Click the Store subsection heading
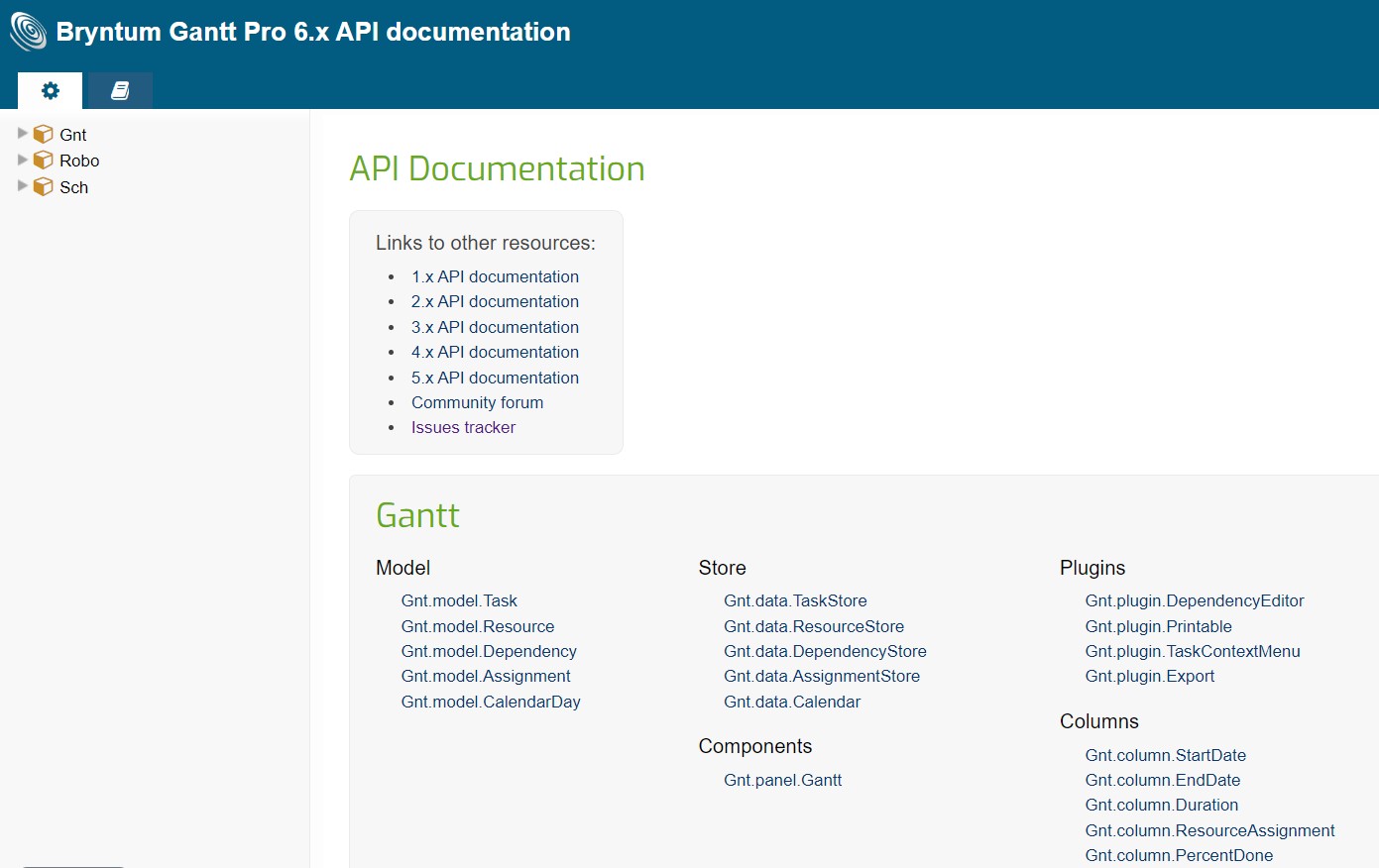The width and height of the screenshot is (1379, 868). click(x=722, y=568)
